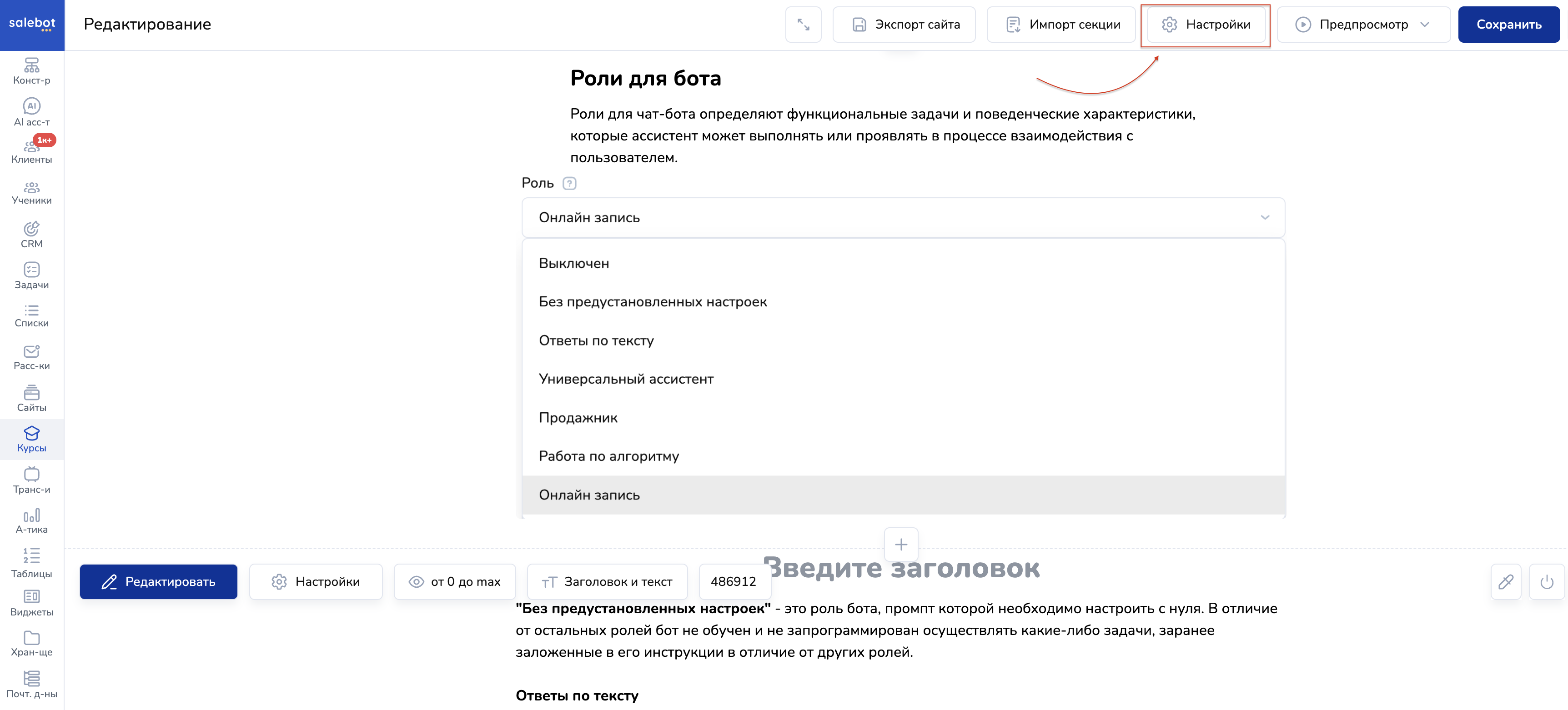Click the fullscreen expand arrows icon
Screen dimensions: 1568x710
point(803,25)
